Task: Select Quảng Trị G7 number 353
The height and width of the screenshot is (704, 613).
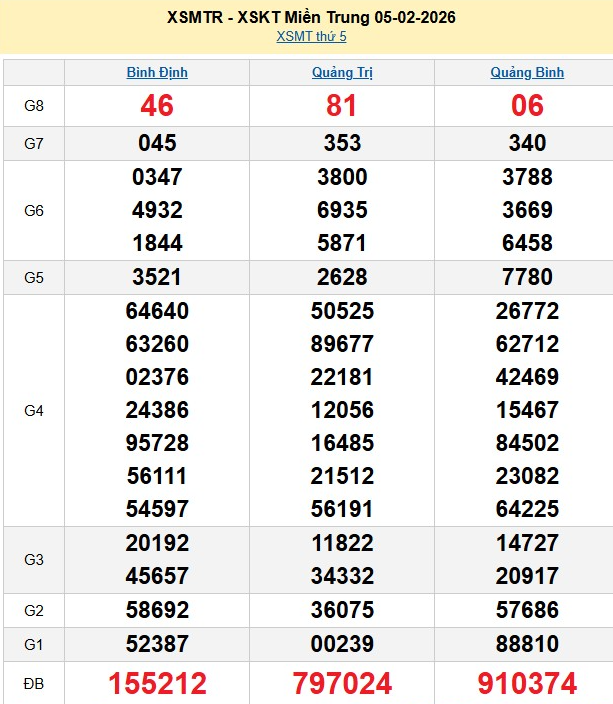Action: pyautogui.click(x=342, y=143)
